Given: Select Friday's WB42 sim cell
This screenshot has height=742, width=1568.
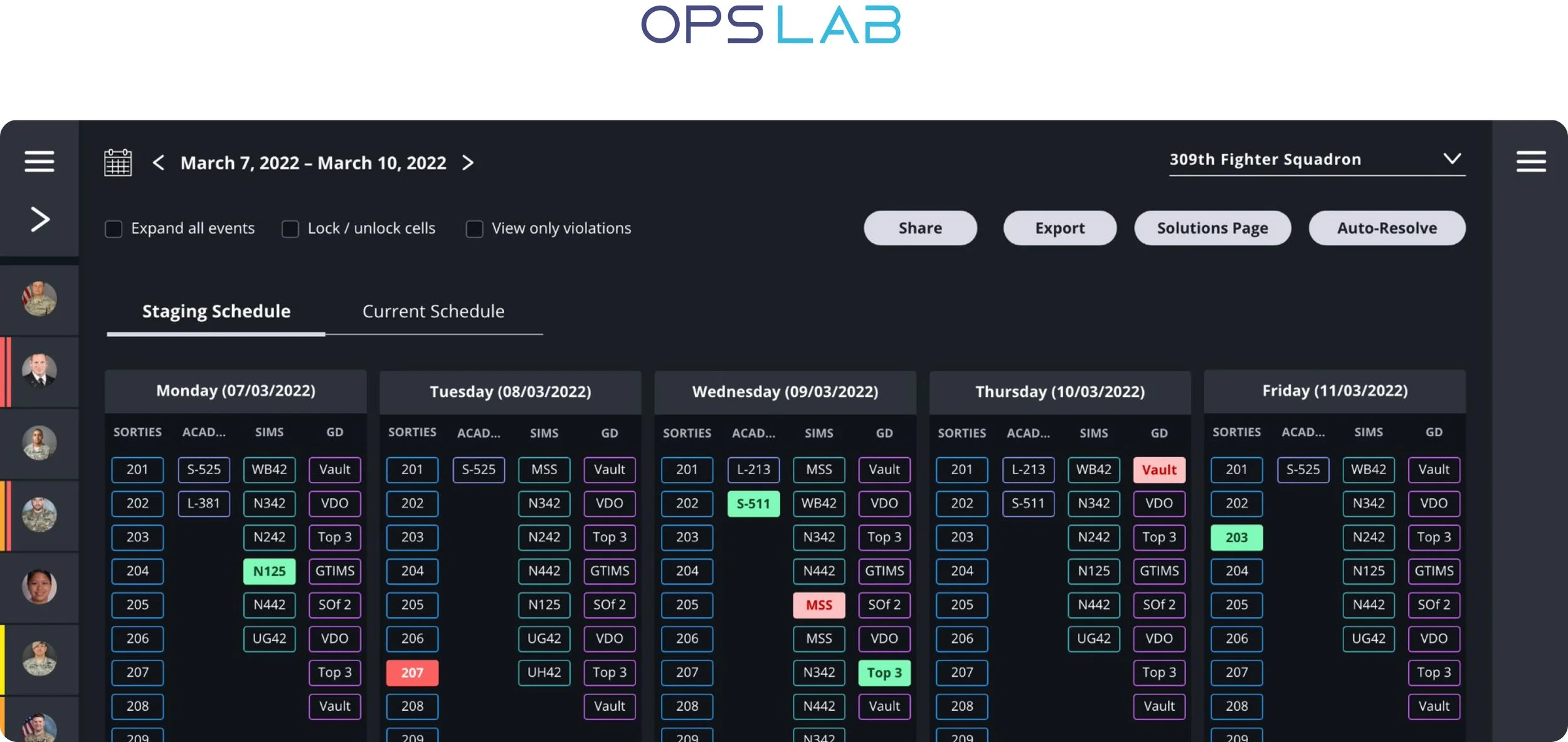Looking at the screenshot, I should click(1369, 470).
